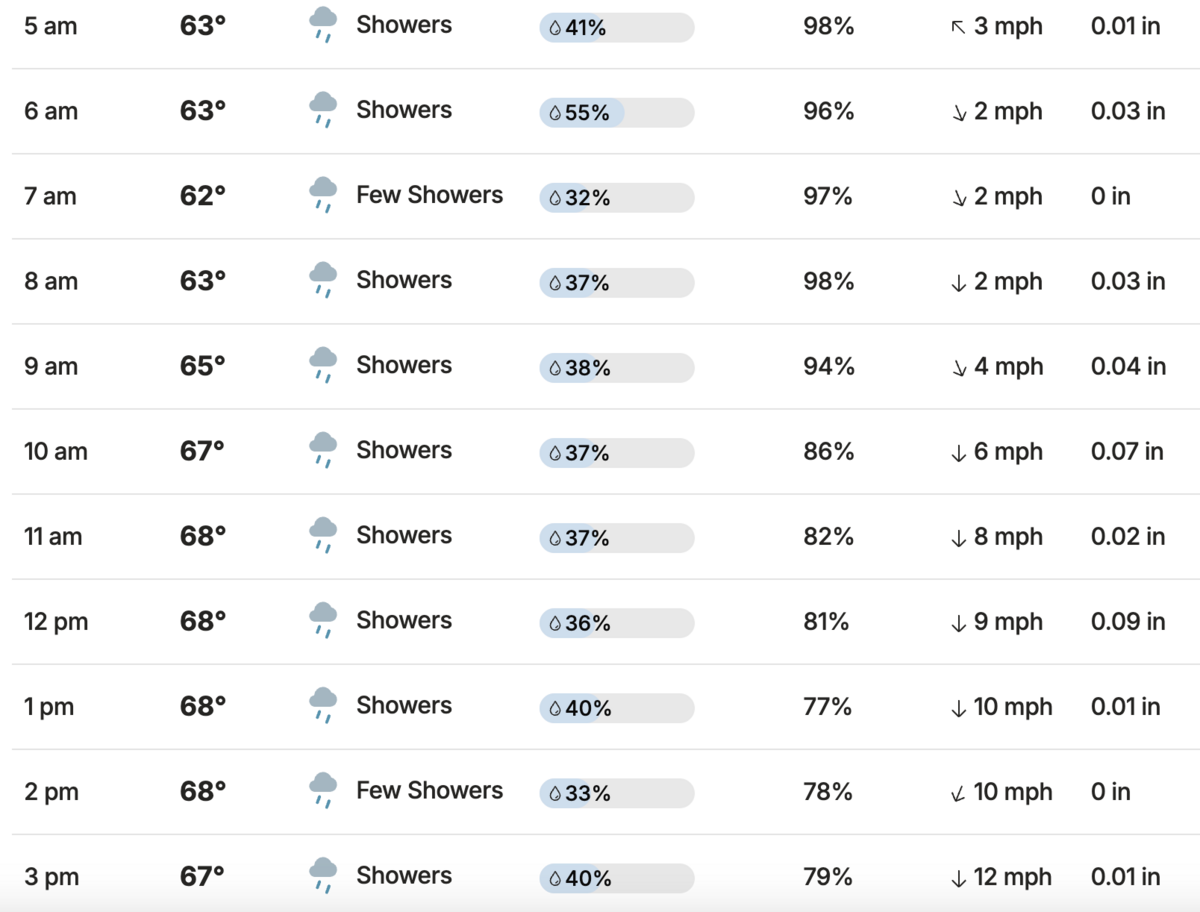
Task: Click the 1 pm 10 mph wind speed
Action: pyautogui.click(x=1012, y=707)
